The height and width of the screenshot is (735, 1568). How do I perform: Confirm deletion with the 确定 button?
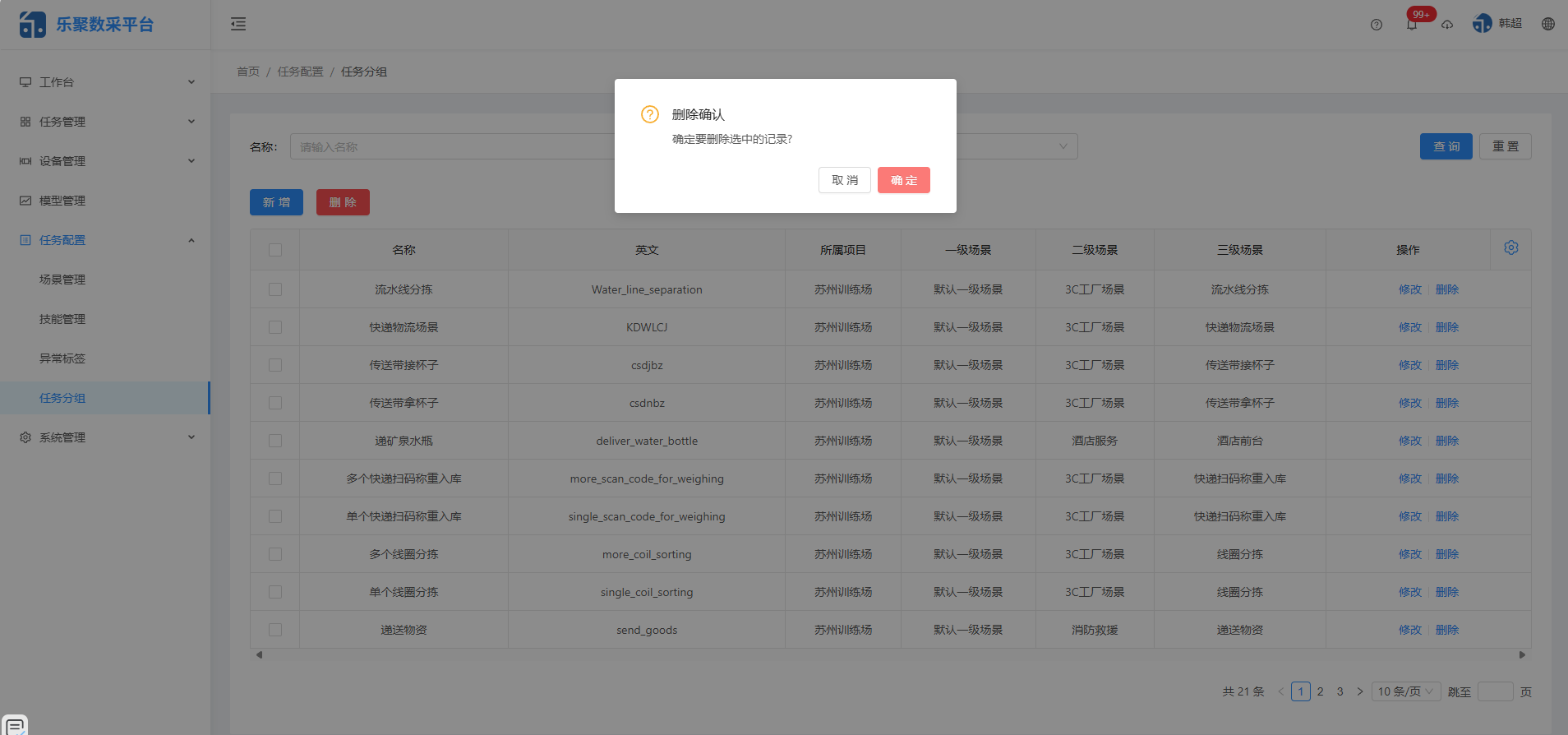point(903,180)
